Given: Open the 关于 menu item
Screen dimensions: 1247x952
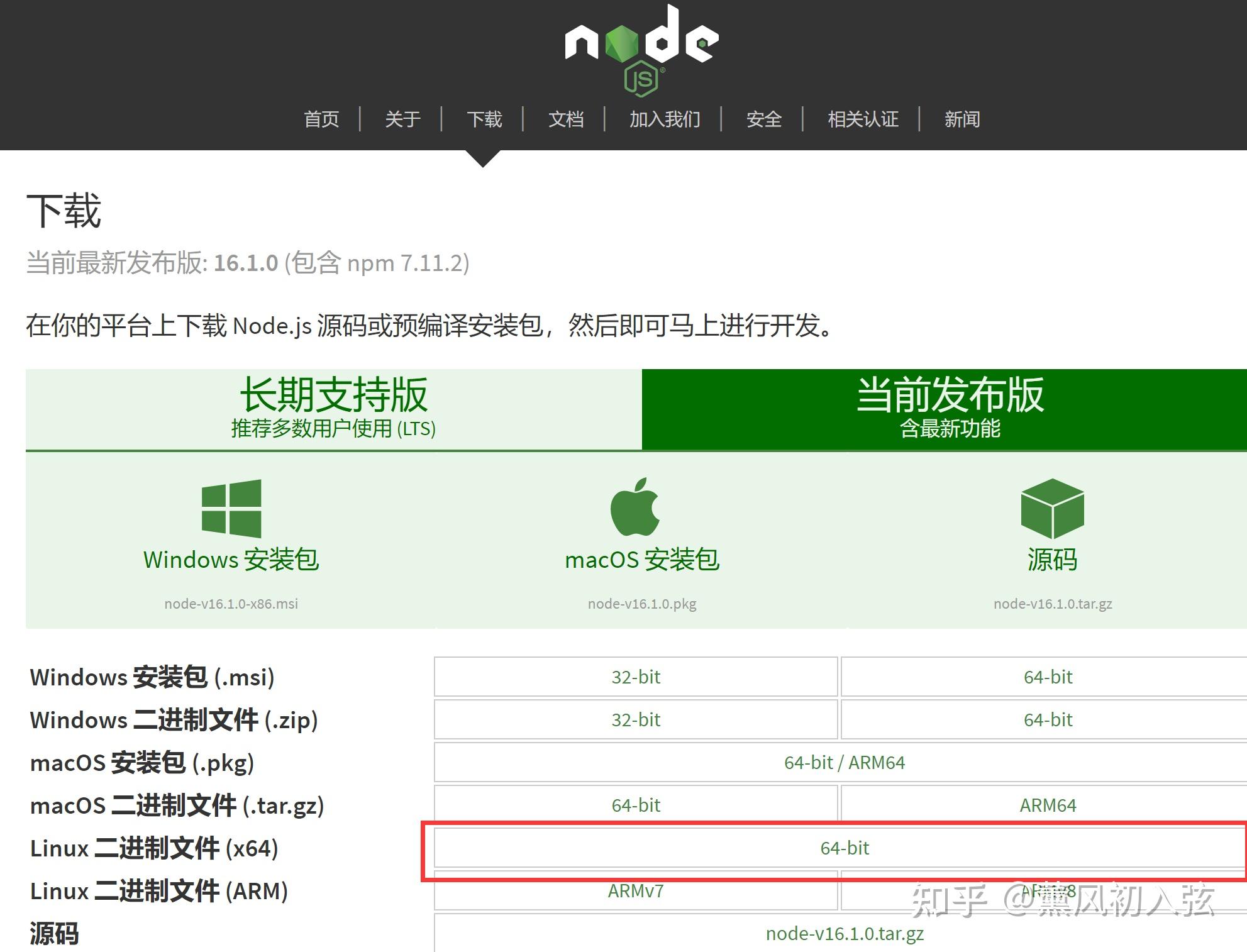Looking at the screenshot, I should point(402,119).
